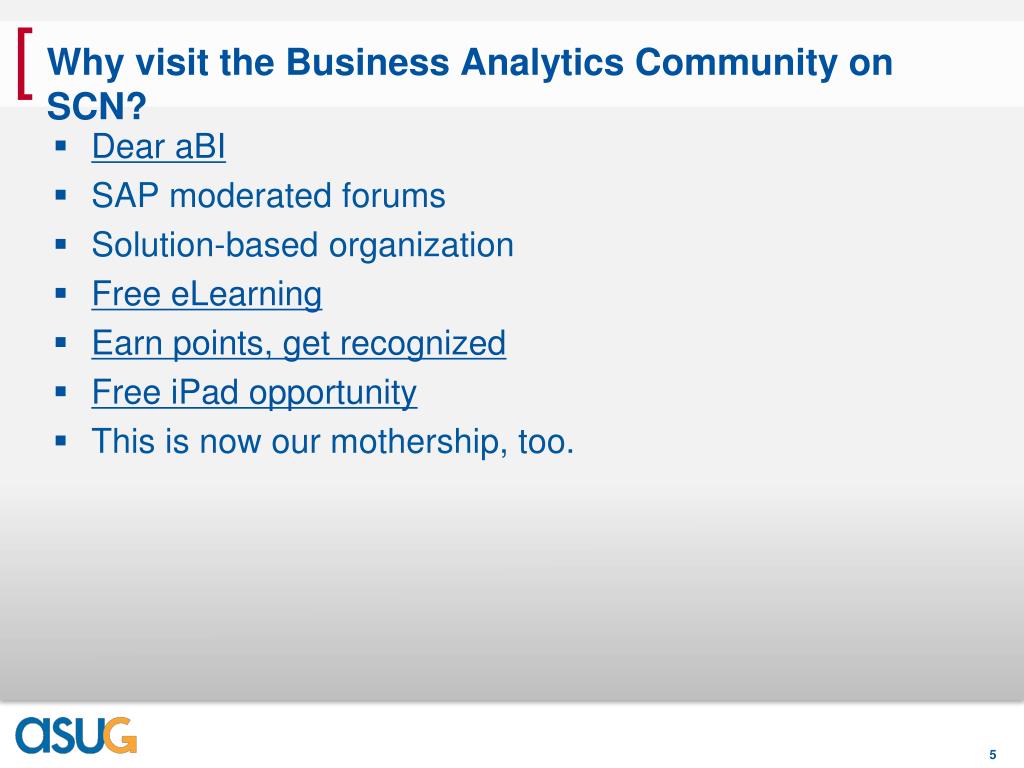This screenshot has height=768, width=1024.
Task: Click the mothership sentence text
Action: click(333, 441)
